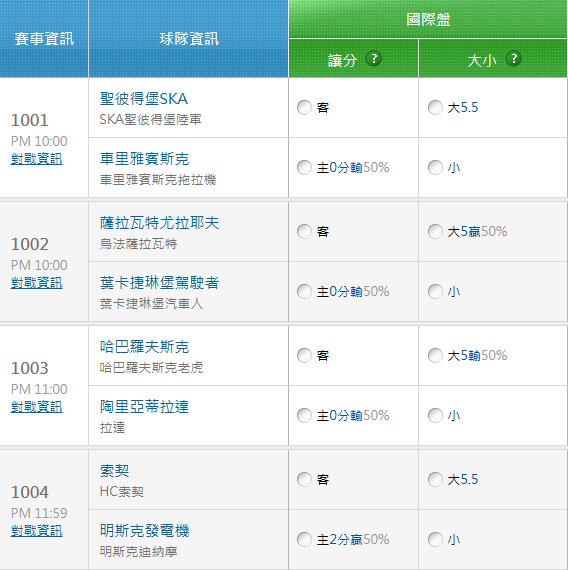This screenshot has width=568, height=570.
Task: Click the PM 11:59 match time
Action: point(39,513)
